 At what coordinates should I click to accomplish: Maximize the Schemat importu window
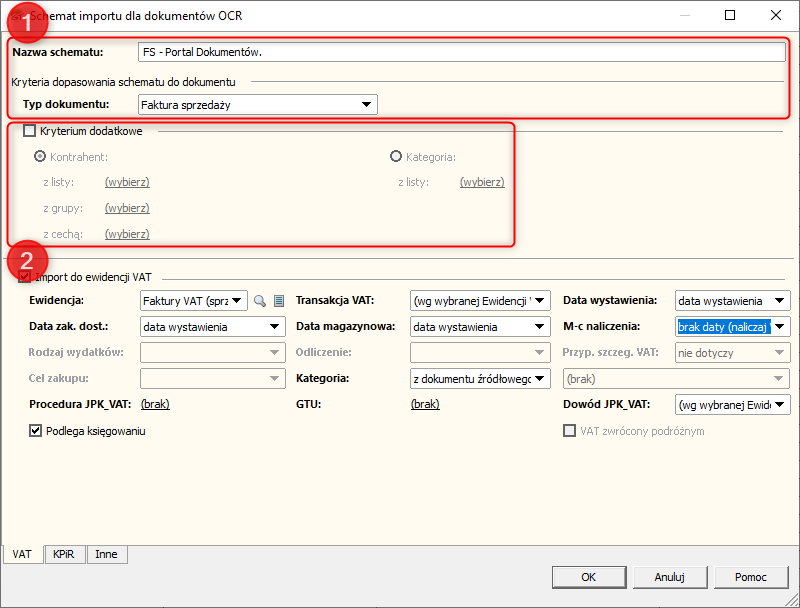(730, 15)
